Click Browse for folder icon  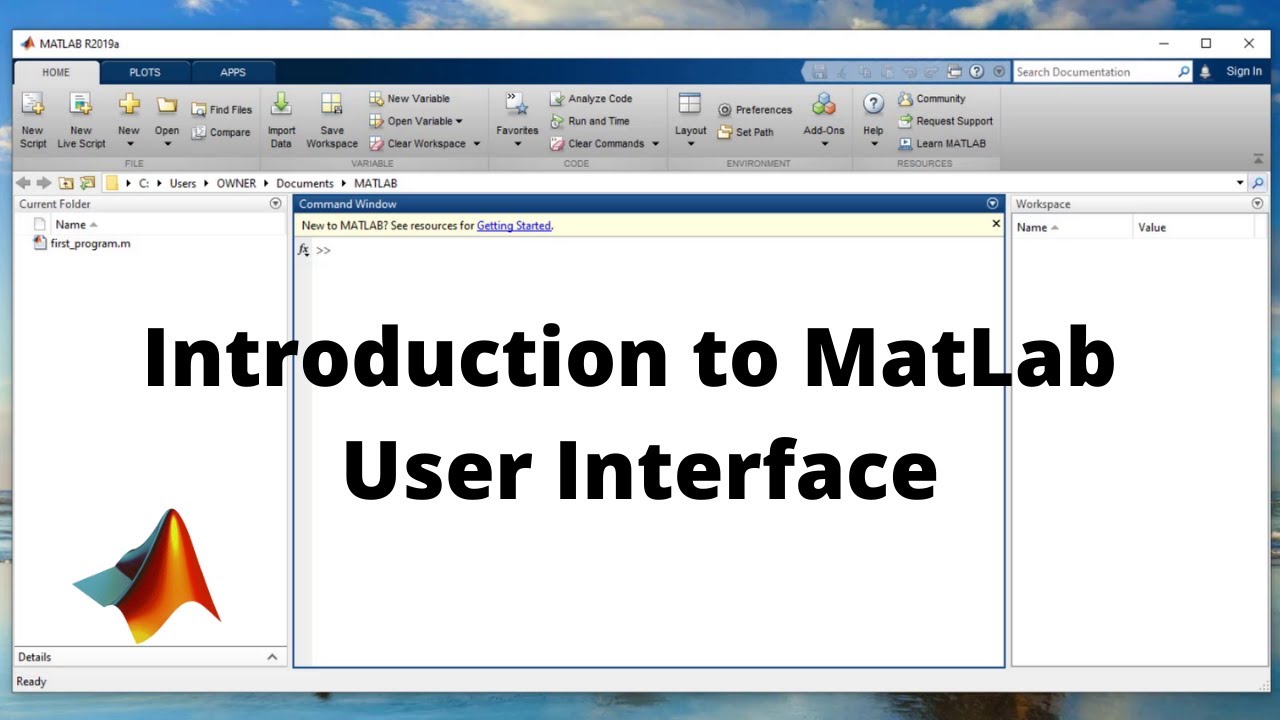[87, 183]
